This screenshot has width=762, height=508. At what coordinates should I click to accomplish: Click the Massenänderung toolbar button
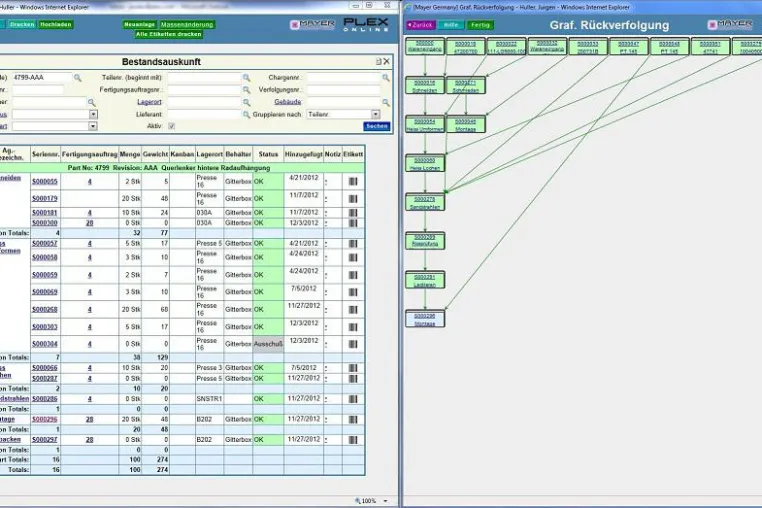187,24
